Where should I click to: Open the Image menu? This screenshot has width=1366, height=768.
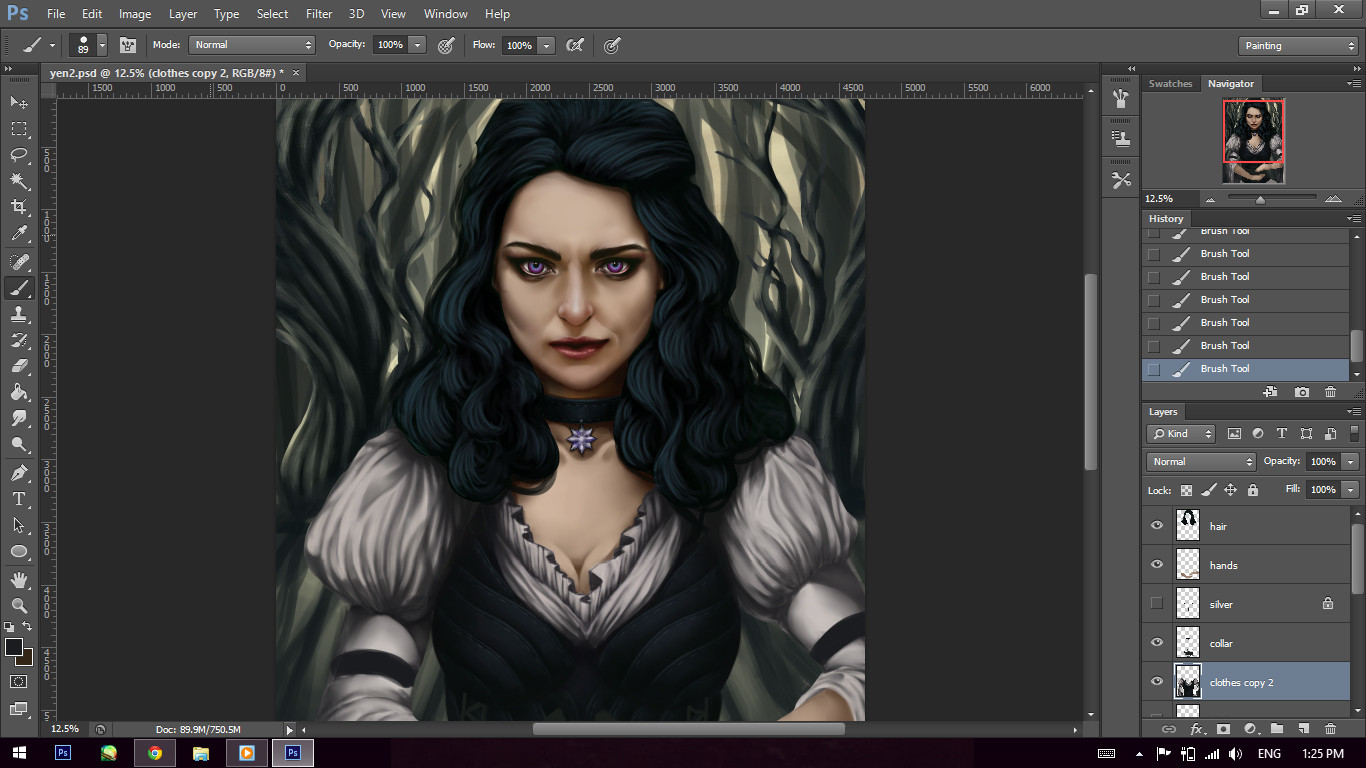135,14
